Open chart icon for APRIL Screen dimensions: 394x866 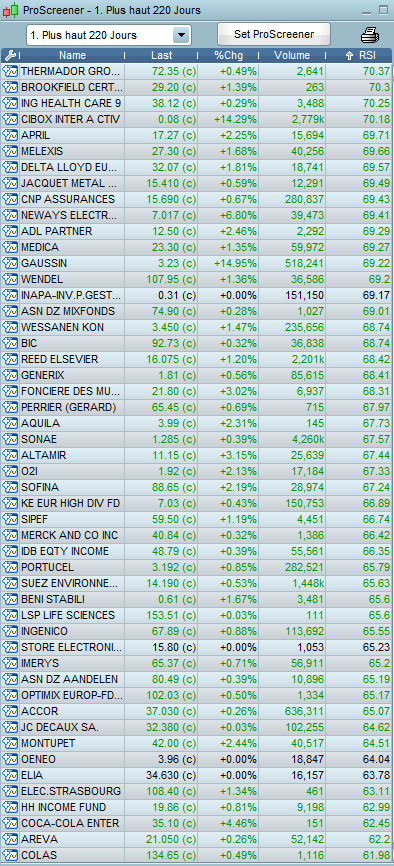10,135
